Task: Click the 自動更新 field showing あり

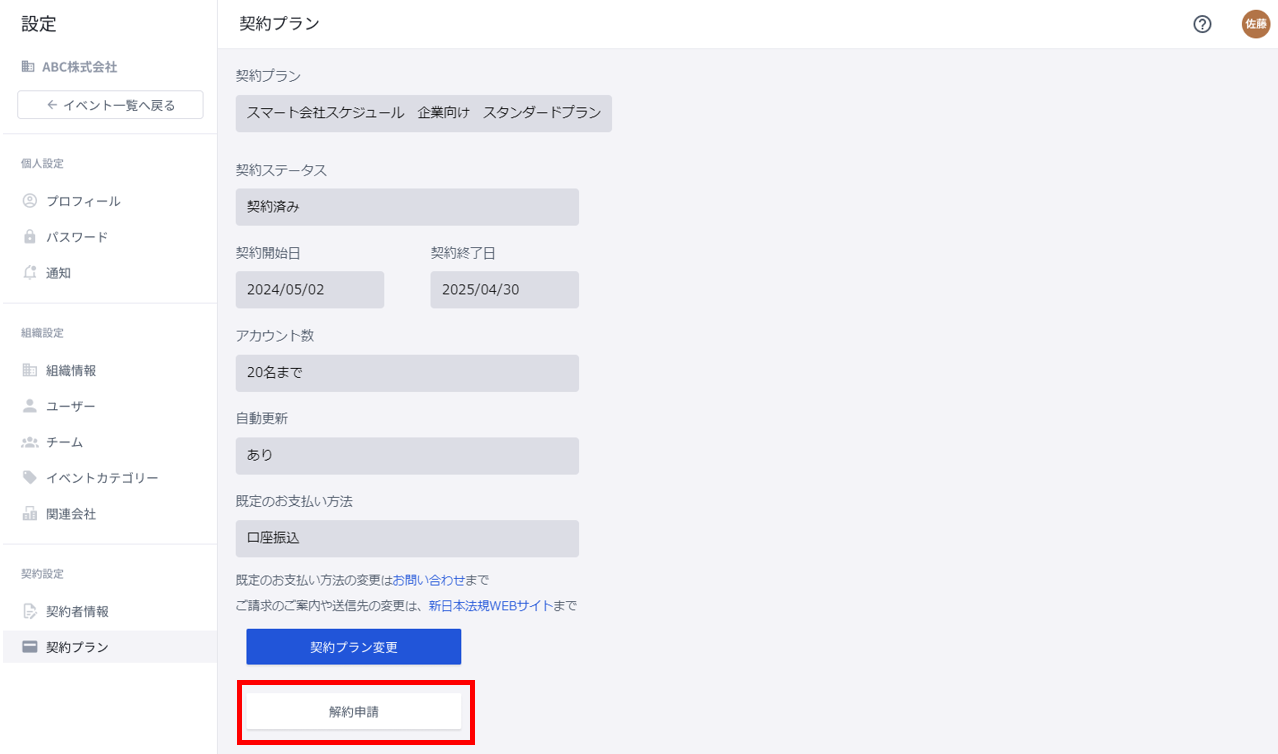Action: (x=407, y=455)
